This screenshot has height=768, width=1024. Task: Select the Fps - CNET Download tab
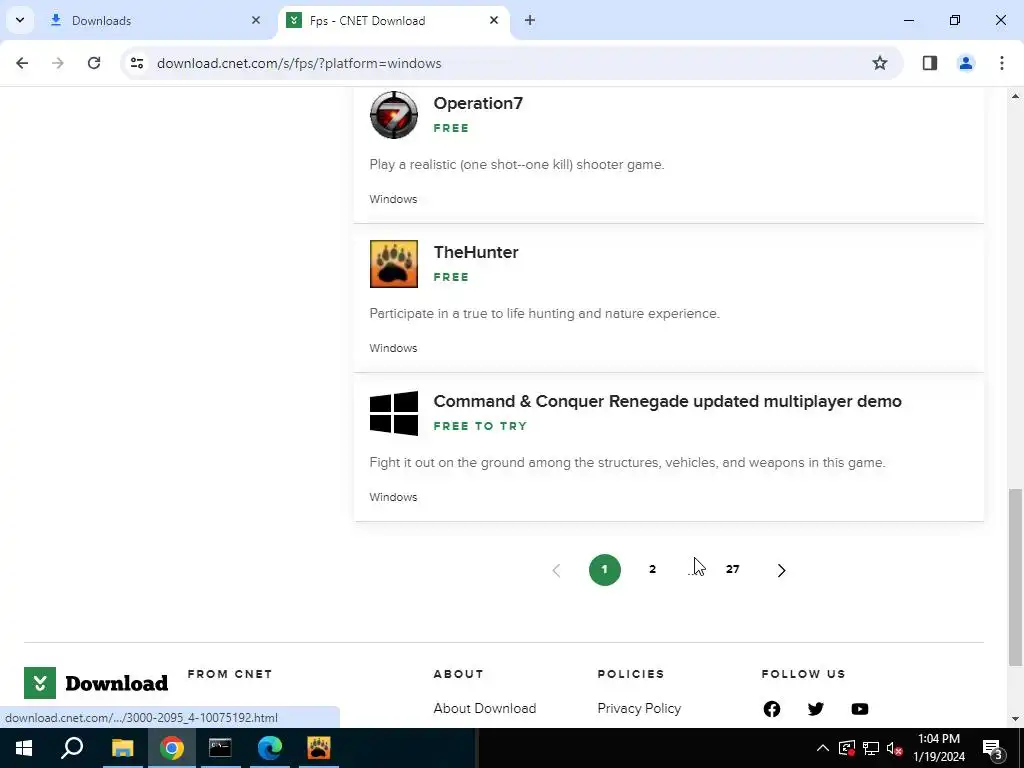[394, 20]
